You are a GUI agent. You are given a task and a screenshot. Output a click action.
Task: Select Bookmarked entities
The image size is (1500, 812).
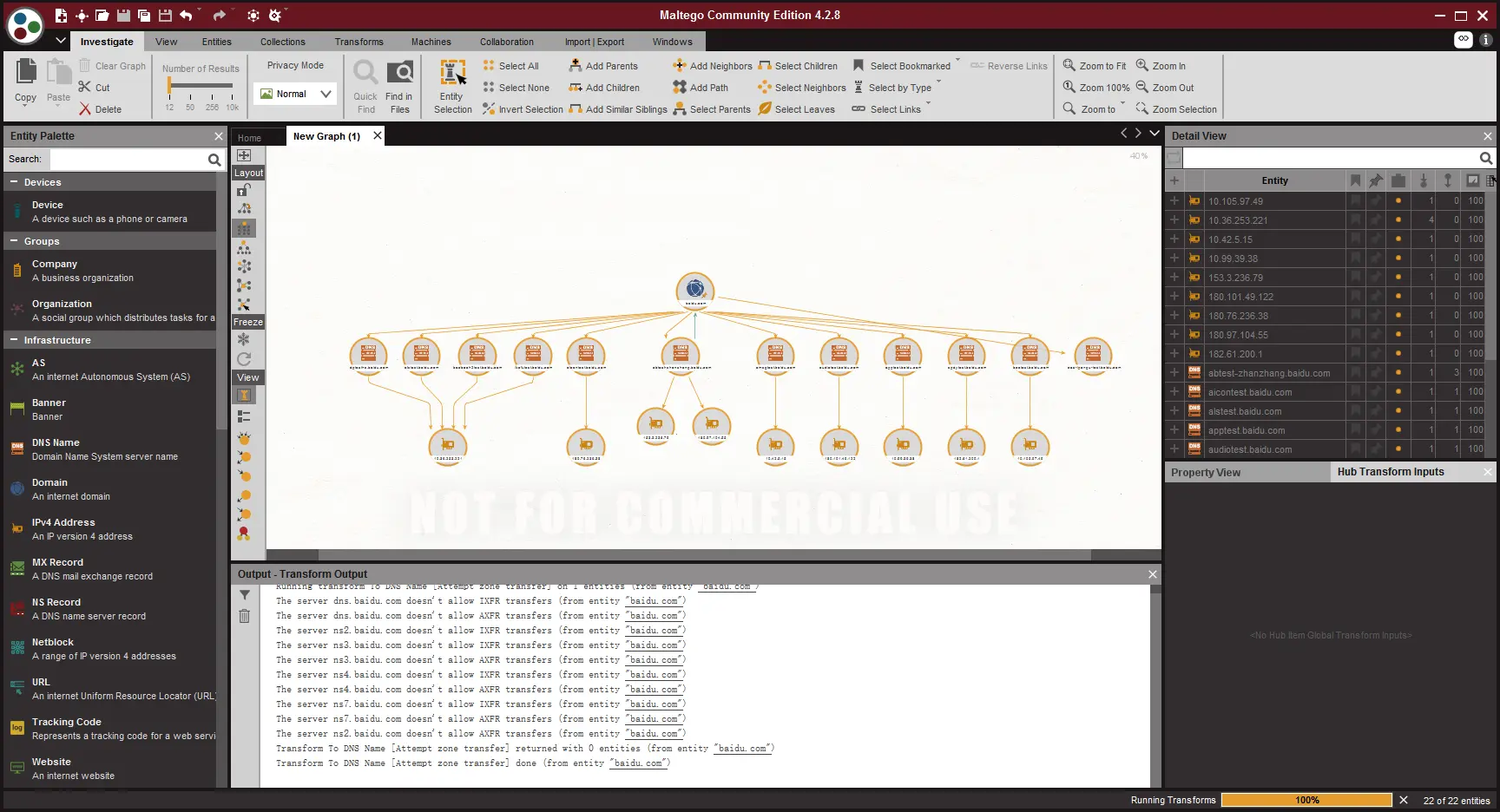[x=902, y=66]
